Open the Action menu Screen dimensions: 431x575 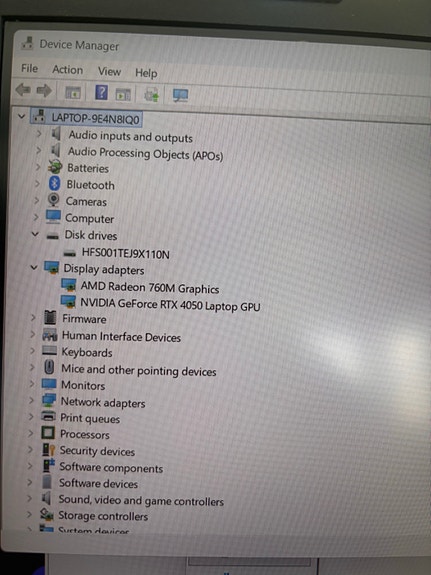[67, 70]
